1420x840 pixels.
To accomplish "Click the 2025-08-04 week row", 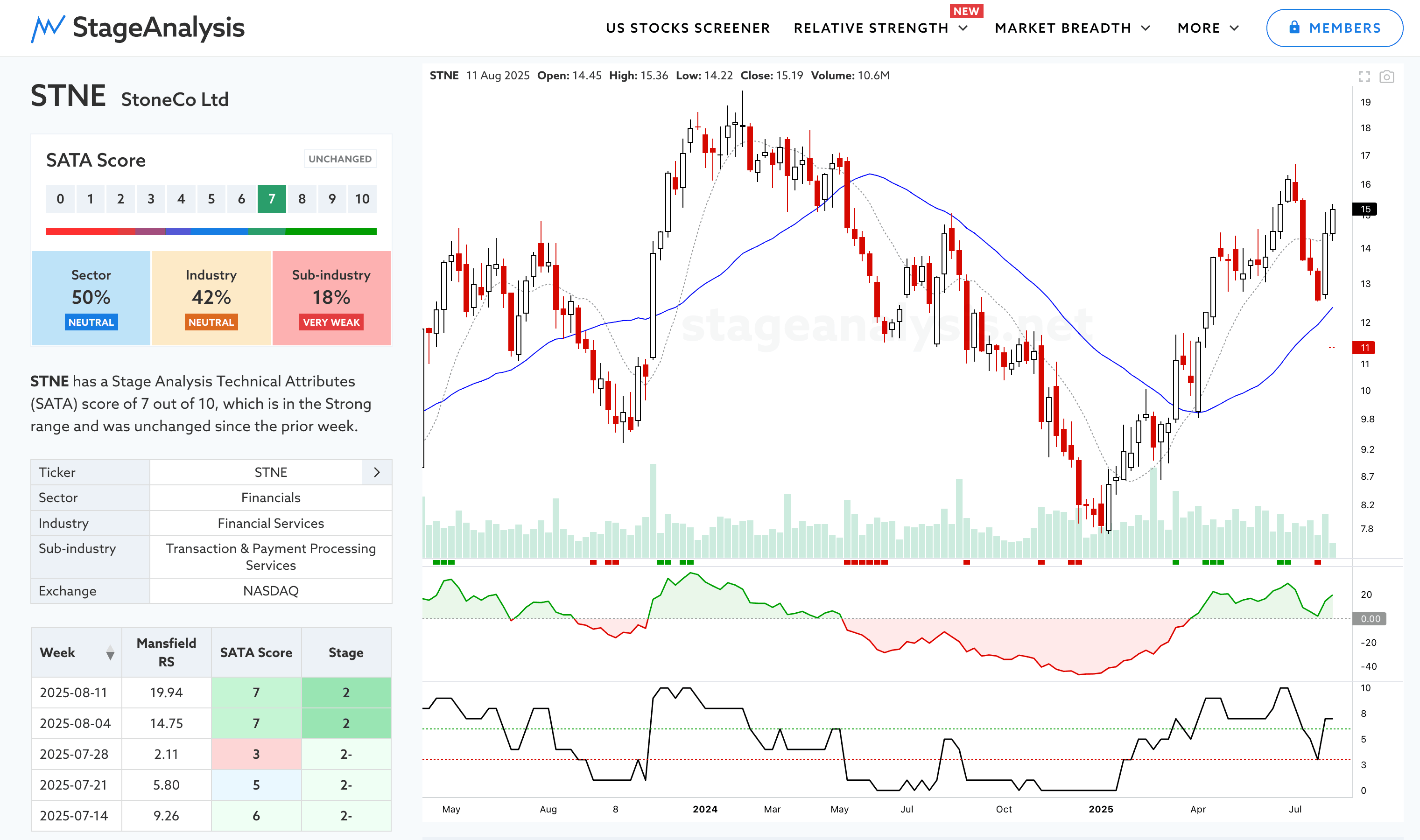I will pos(211,723).
